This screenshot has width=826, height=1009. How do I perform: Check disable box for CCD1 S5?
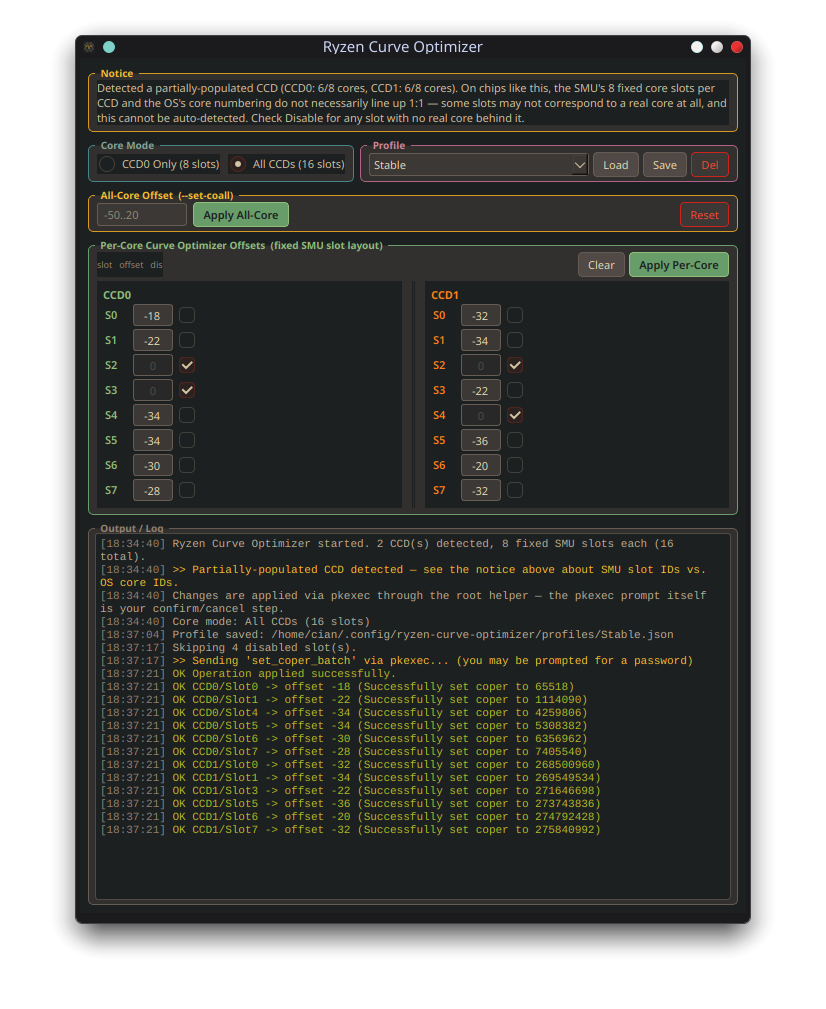(515, 440)
